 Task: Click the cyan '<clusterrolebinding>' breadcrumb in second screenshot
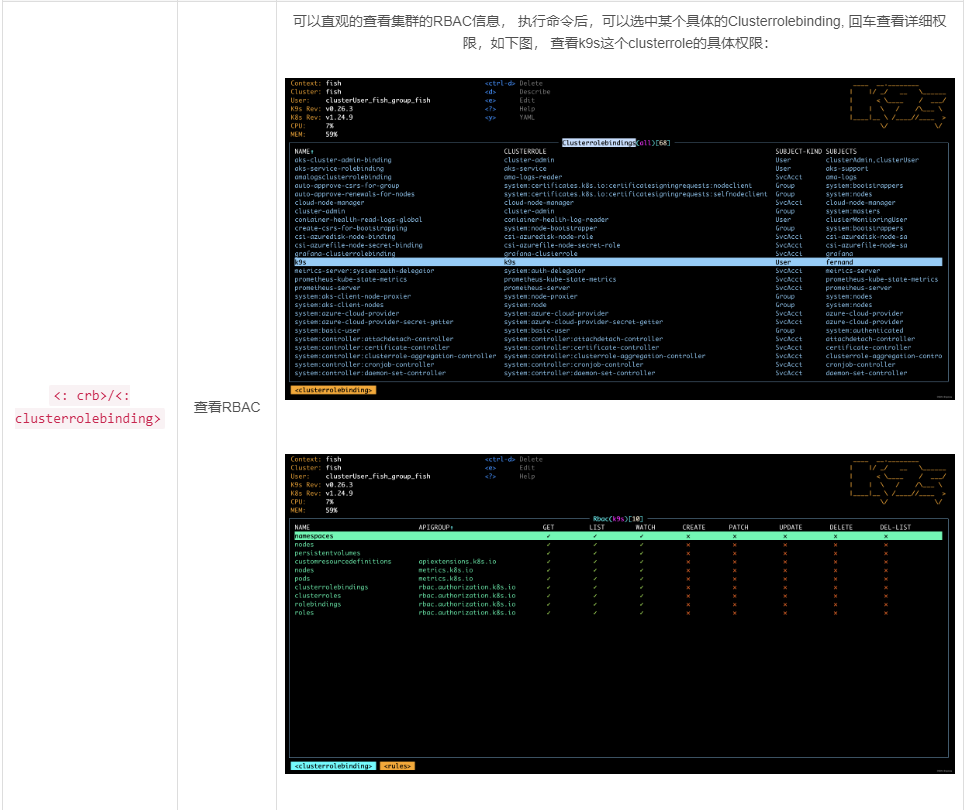(333, 766)
